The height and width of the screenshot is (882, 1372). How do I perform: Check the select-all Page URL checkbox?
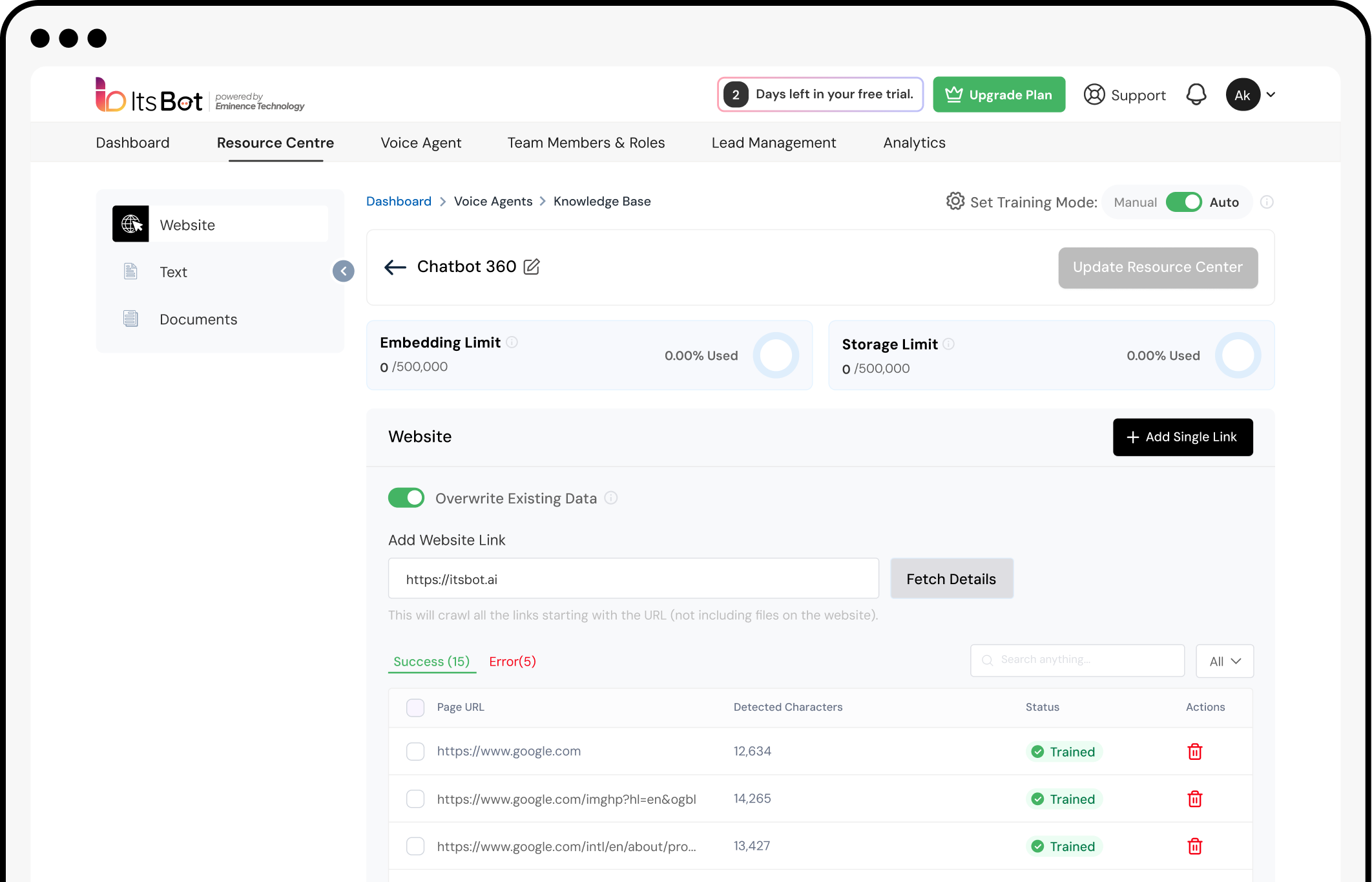(x=415, y=708)
